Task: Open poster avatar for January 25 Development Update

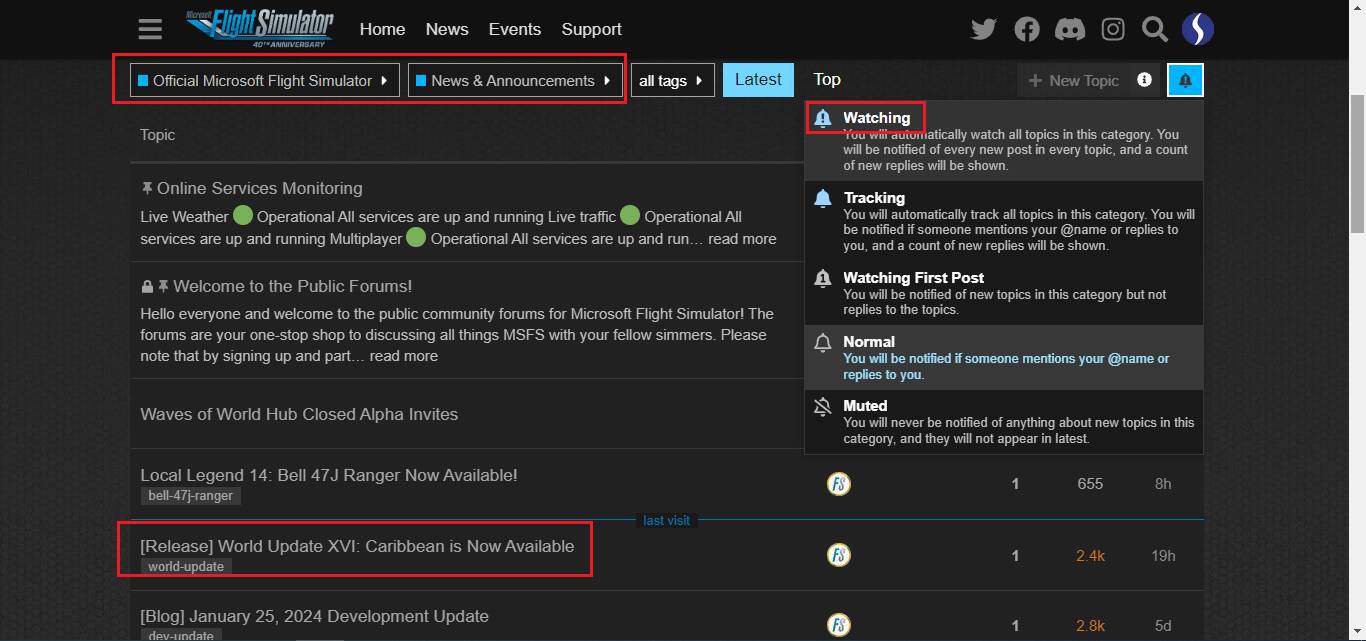Action: pos(839,625)
